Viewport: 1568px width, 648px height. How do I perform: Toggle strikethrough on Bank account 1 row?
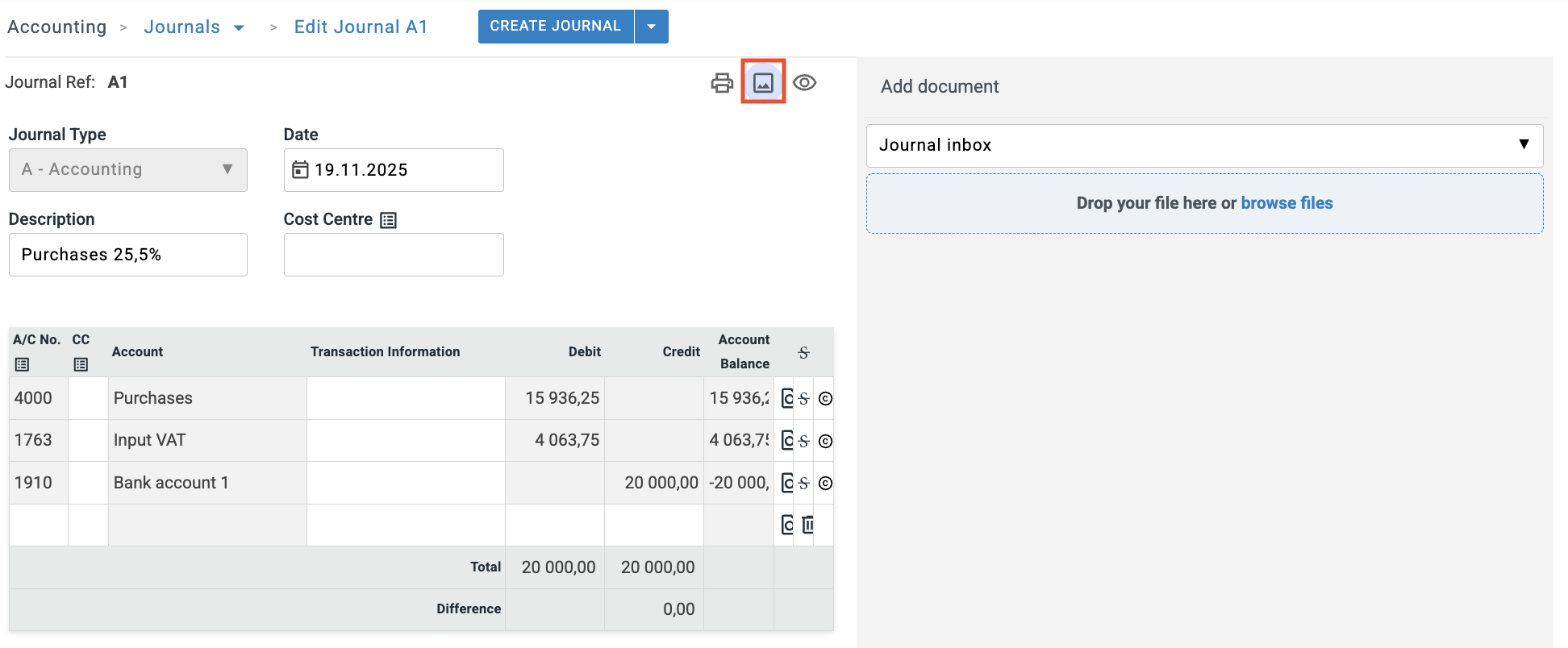[x=803, y=483]
